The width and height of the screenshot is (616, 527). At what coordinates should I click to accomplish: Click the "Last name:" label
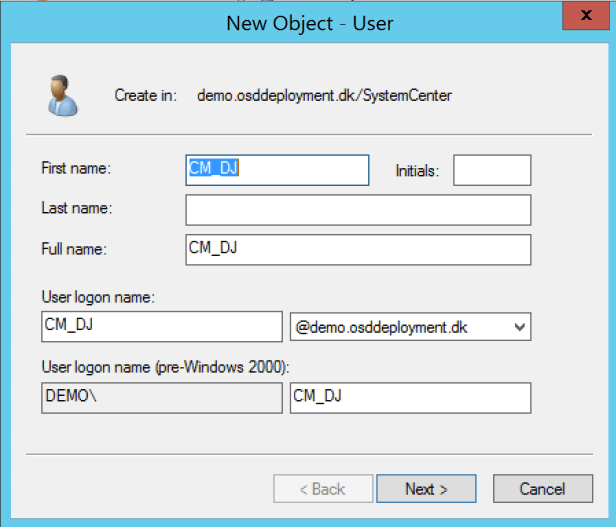pyautogui.click(x=76, y=208)
